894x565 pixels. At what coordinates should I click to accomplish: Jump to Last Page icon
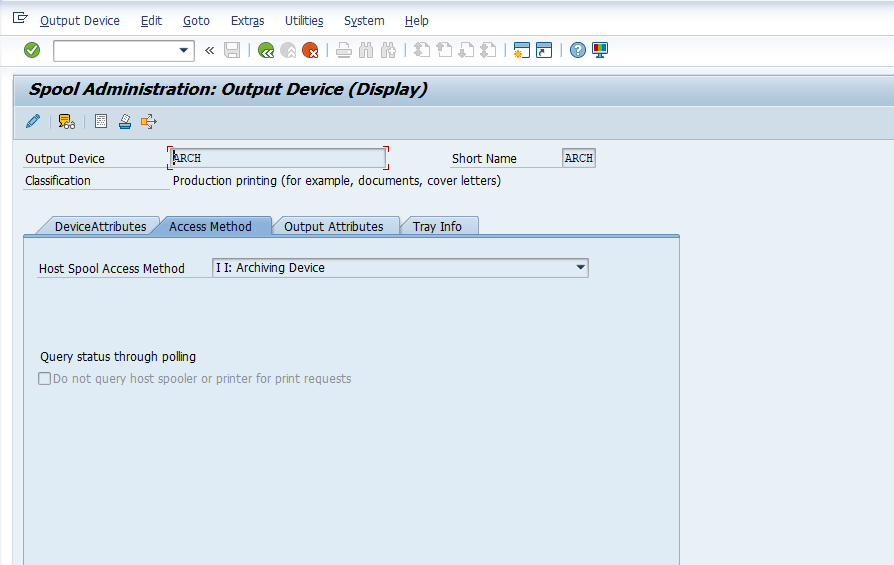488,50
